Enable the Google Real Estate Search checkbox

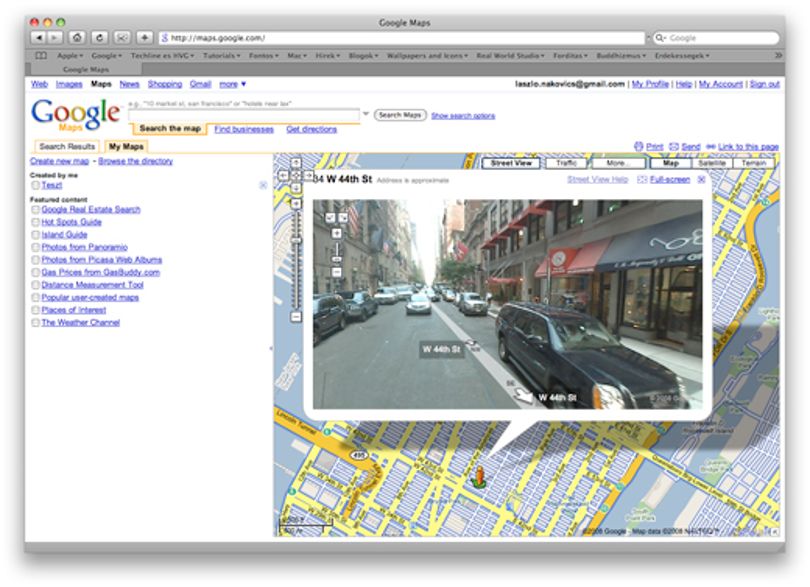[35, 210]
